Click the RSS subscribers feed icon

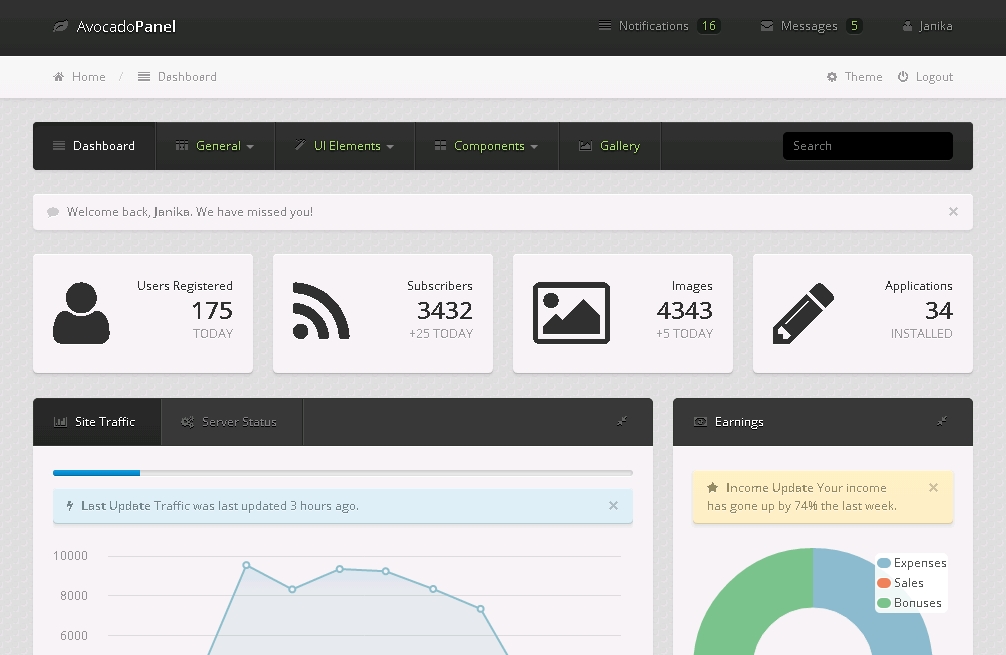(x=321, y=312)
